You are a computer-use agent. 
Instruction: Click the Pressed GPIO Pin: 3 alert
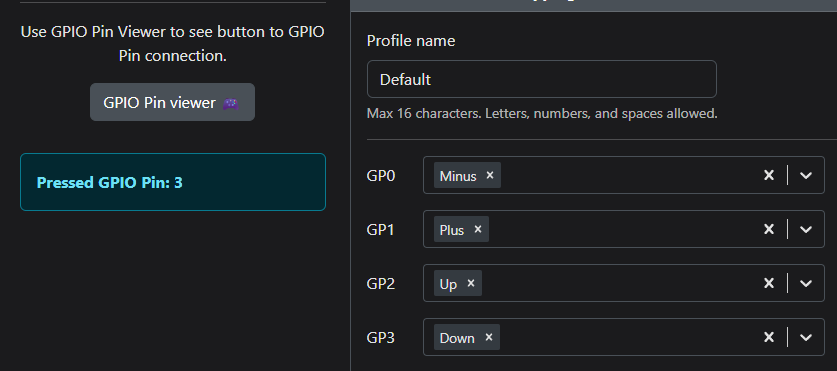point(173,182)
